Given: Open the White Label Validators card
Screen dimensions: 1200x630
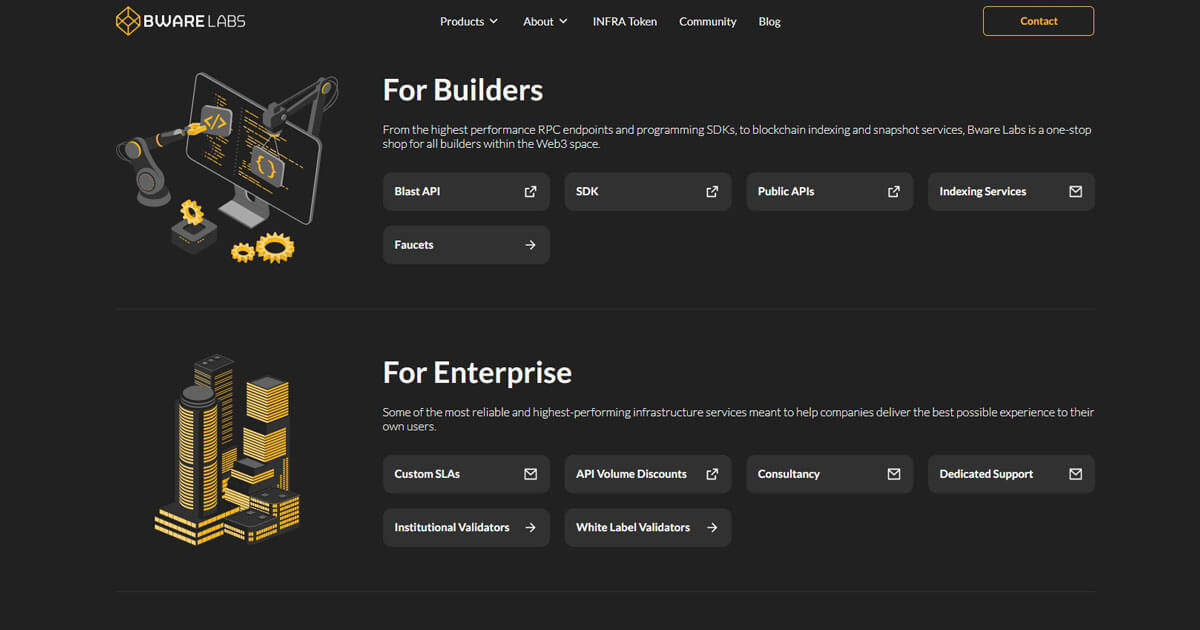Looking at the screenshot, I should click(648, 527).
